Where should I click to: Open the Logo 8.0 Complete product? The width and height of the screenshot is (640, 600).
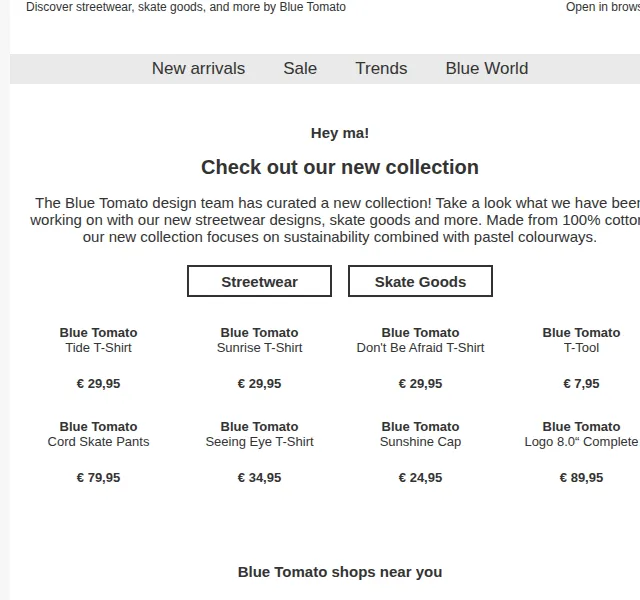(x=581, y=442)
